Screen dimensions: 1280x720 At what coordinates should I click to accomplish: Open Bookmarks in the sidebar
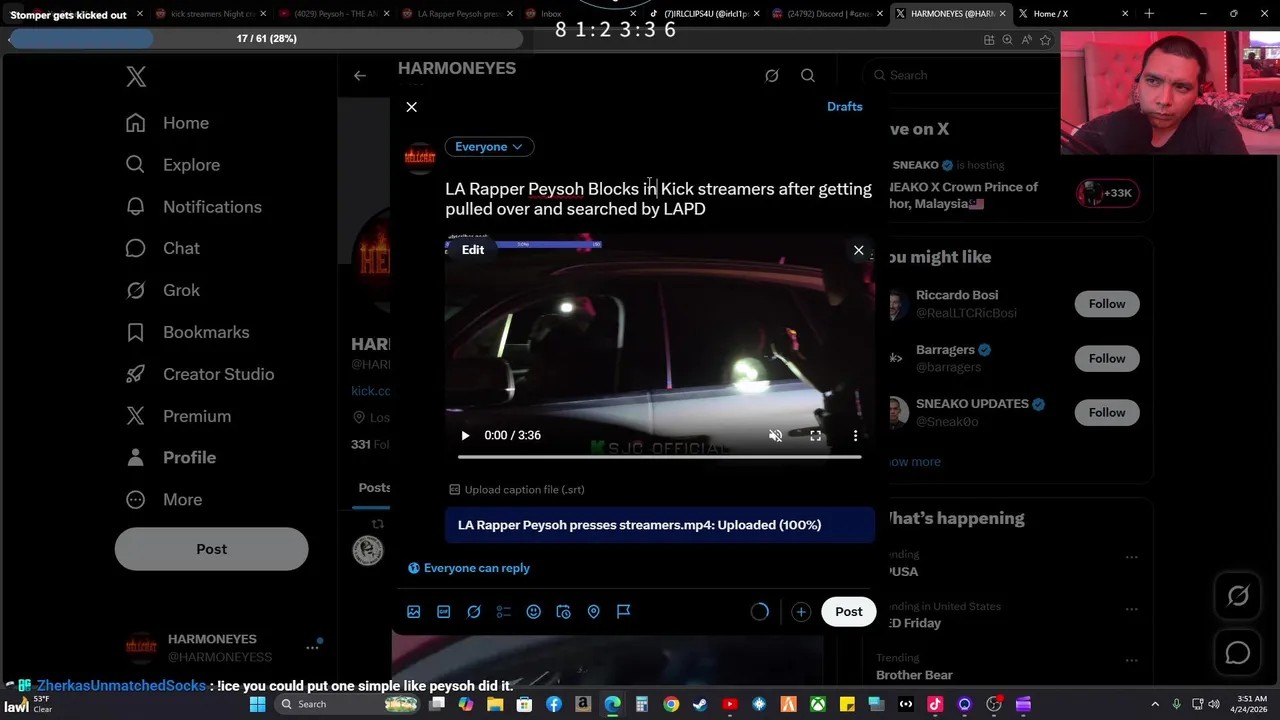pyautogui.click(x=187, y=332)
